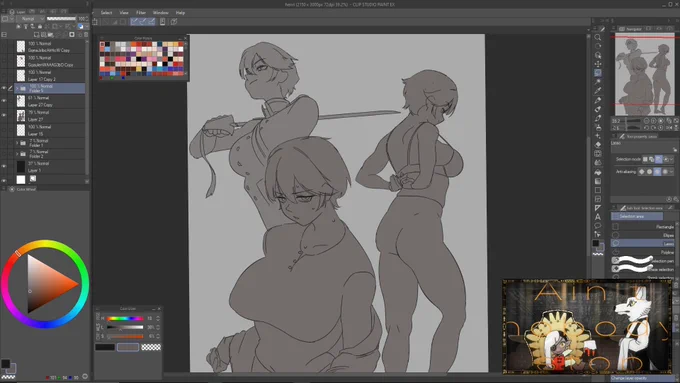
Task: Click the Delete layer trash icon
Action: [86, 34]
